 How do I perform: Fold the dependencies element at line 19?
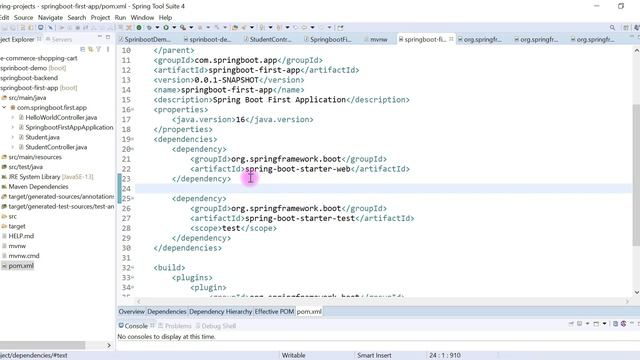coord(133,140)
